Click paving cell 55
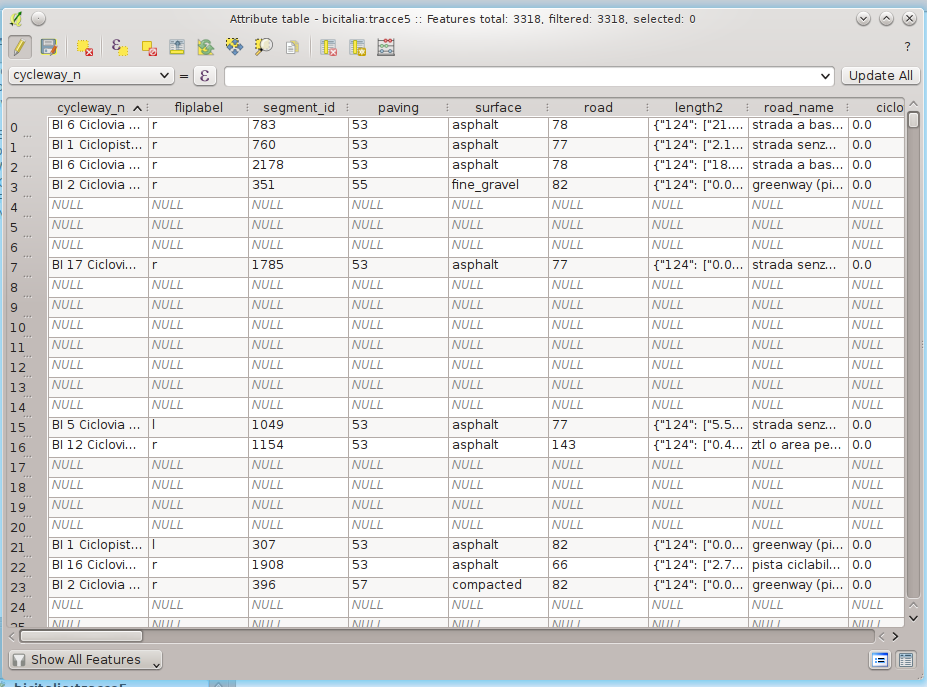This screenshot has width=927, height=687. [x=398, y=185]
